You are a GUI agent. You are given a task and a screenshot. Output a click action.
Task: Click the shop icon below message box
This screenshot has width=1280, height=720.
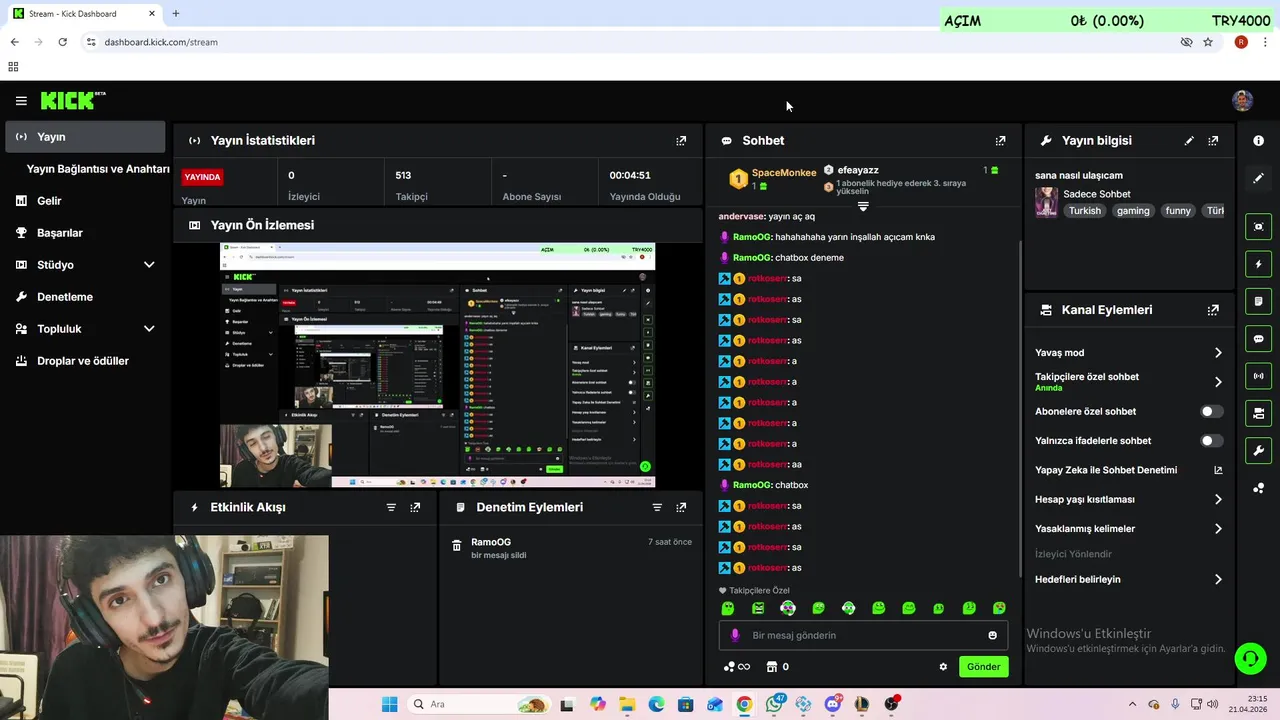pos(771,667)
